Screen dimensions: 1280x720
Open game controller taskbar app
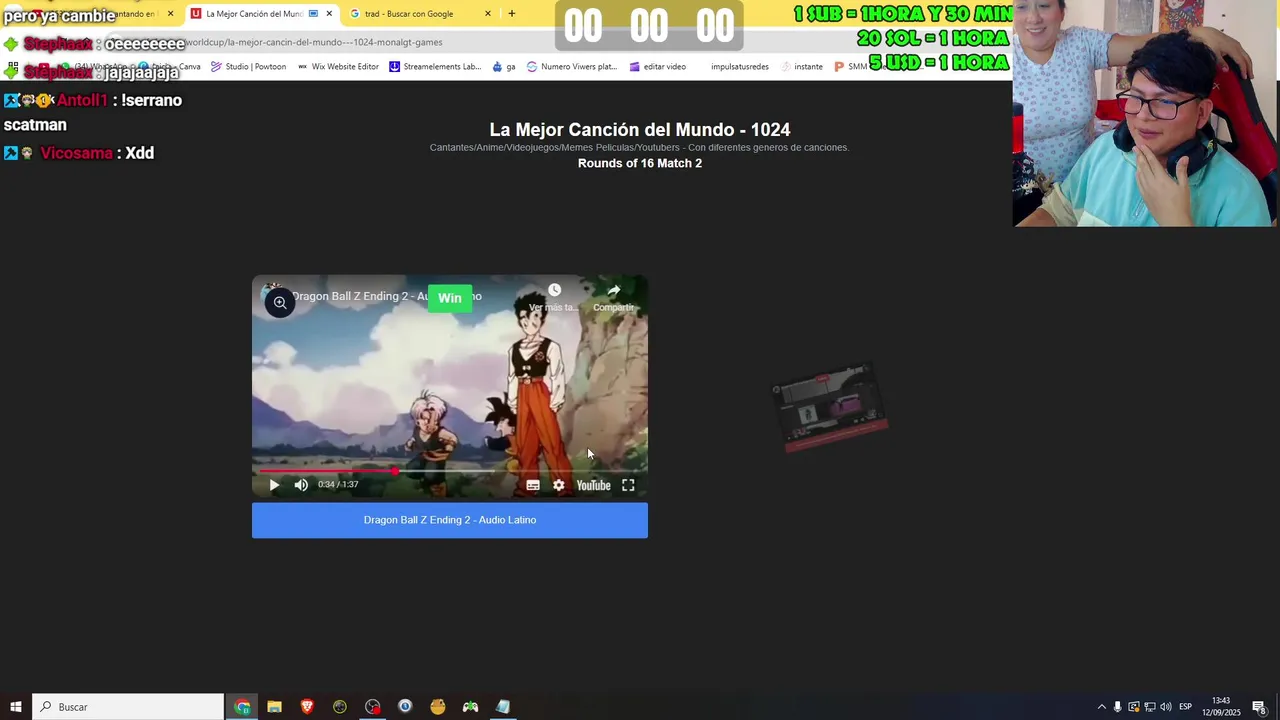coord(470,707)
